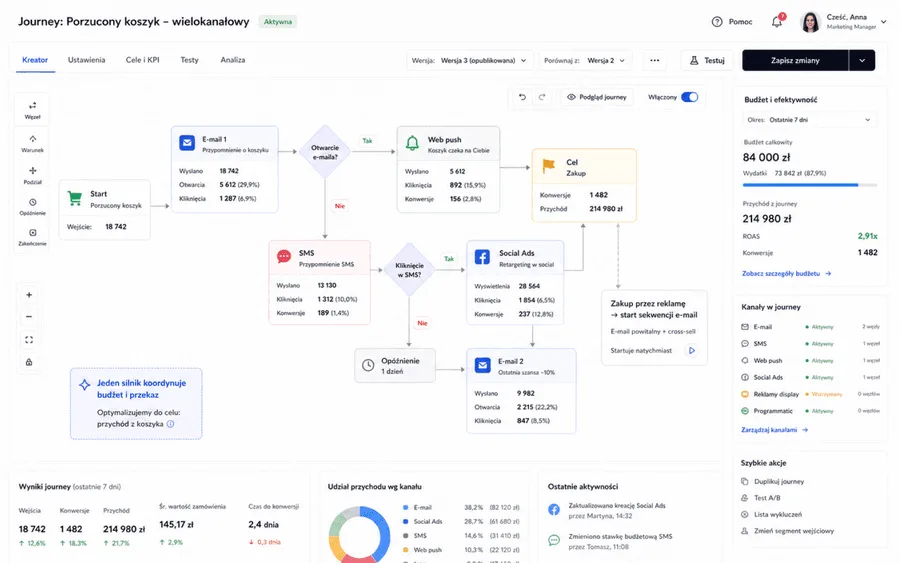Click Zmieniono stawkę budżetową SMS activity
Screen dimensions: 900x563
[x=611, y=541]
